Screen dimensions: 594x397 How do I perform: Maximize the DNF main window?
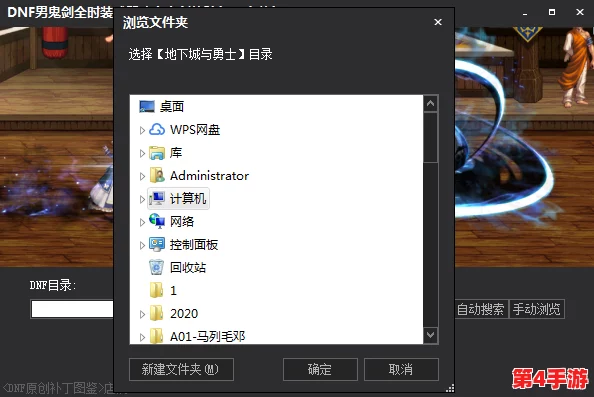tap(552, 12)
